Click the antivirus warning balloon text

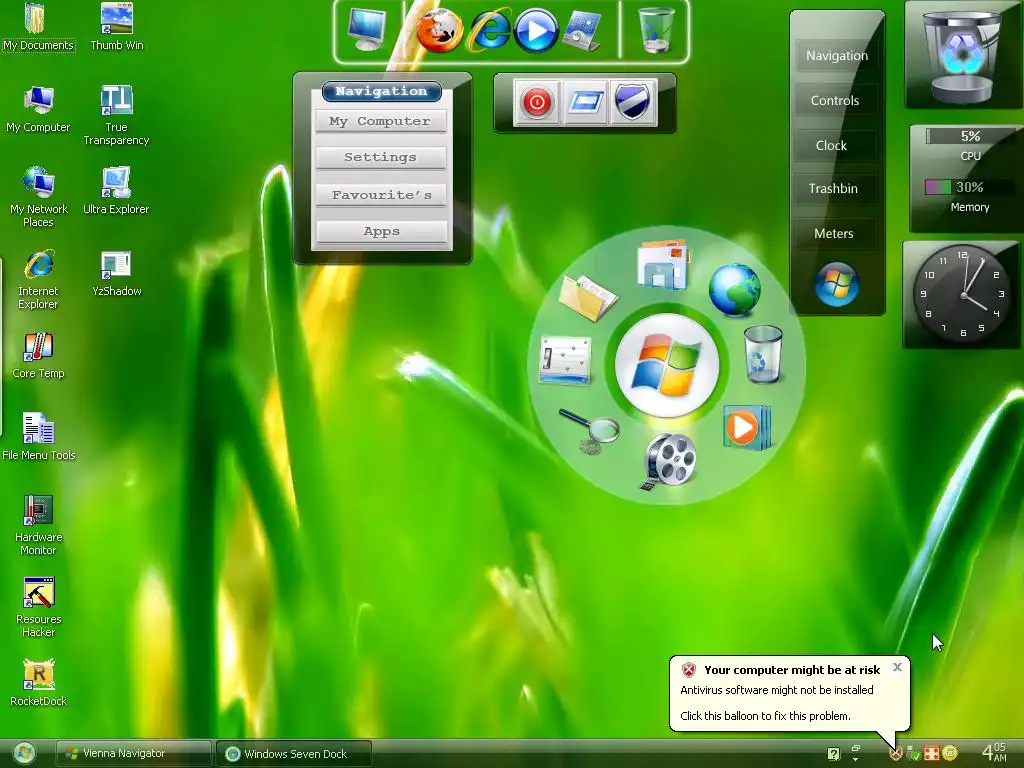pyautogui.click(x=776, y=690)
